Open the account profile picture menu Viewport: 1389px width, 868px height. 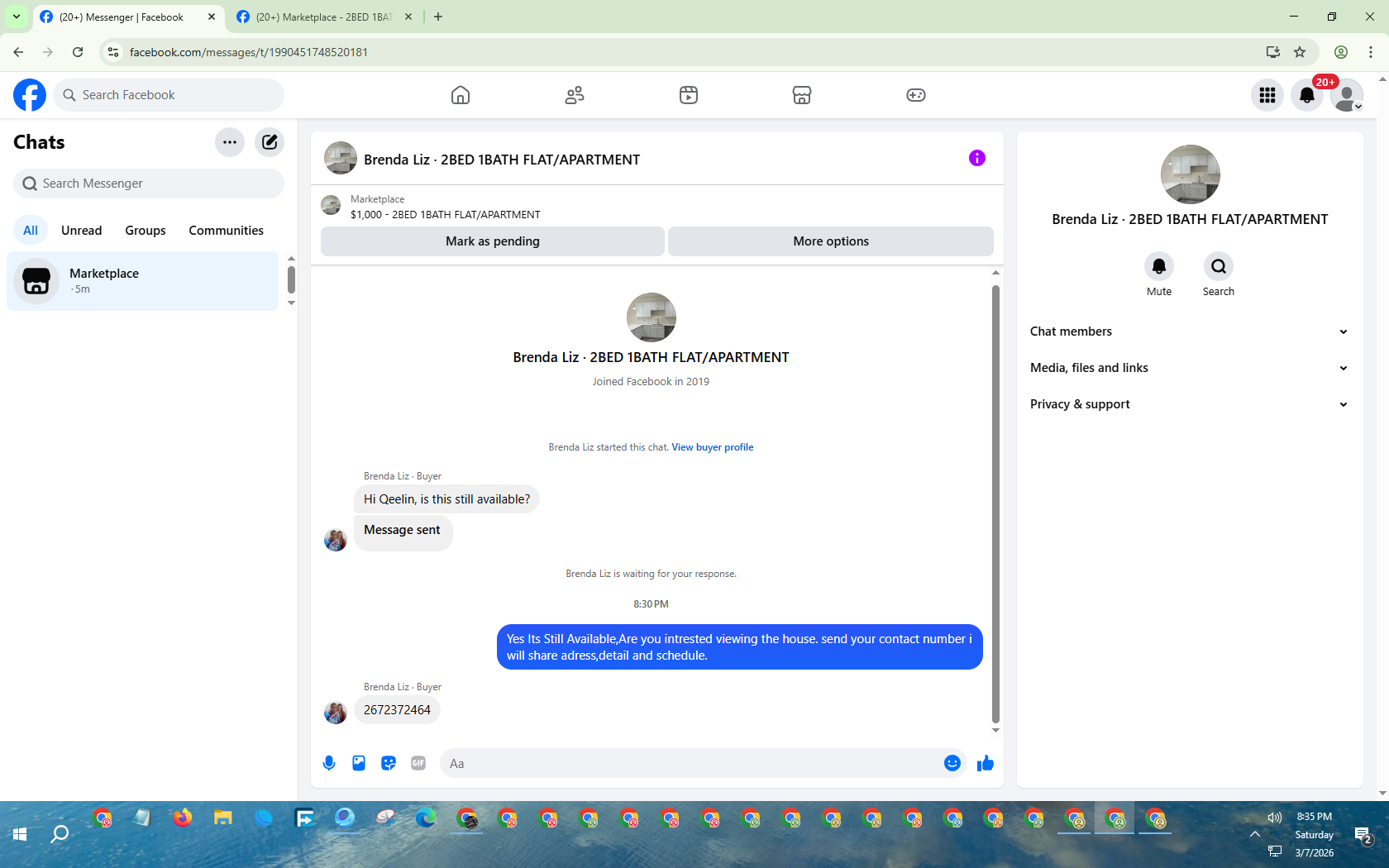pyautogui.click(x=1347, y=95)
